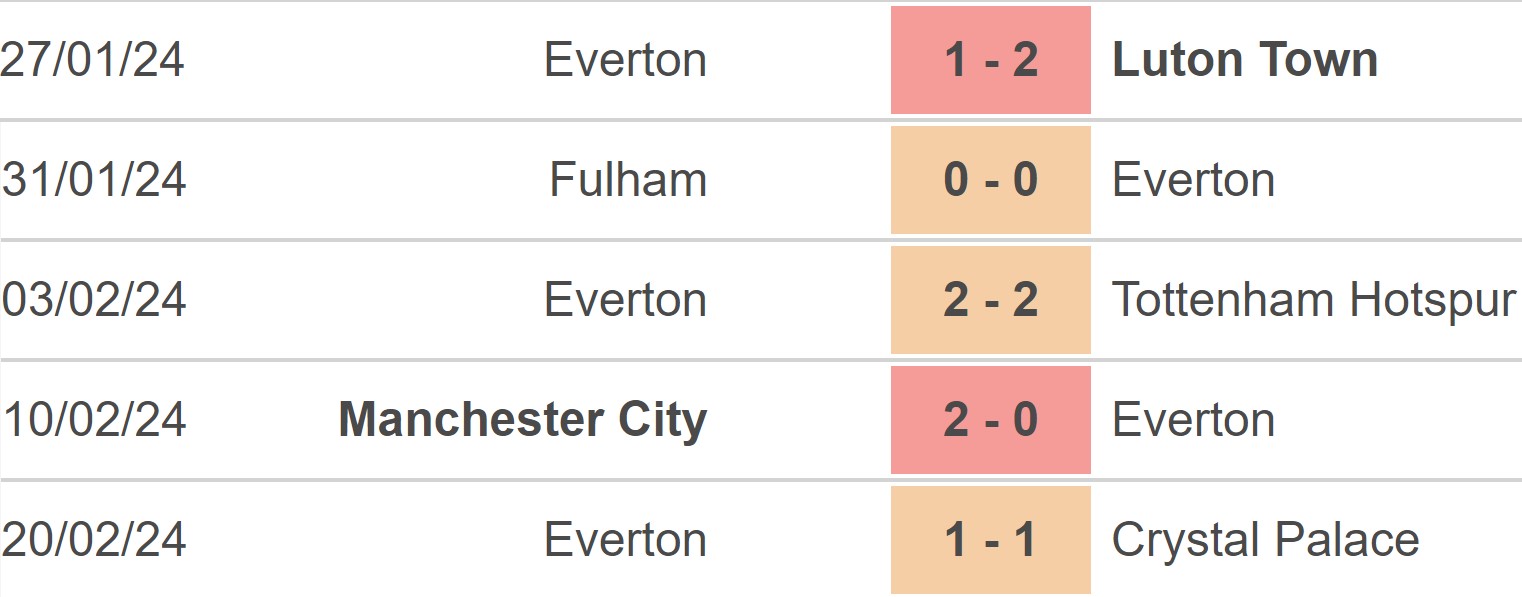1522x597 pixels.
Task: Select the Manchester City team name
Action: 523,420
